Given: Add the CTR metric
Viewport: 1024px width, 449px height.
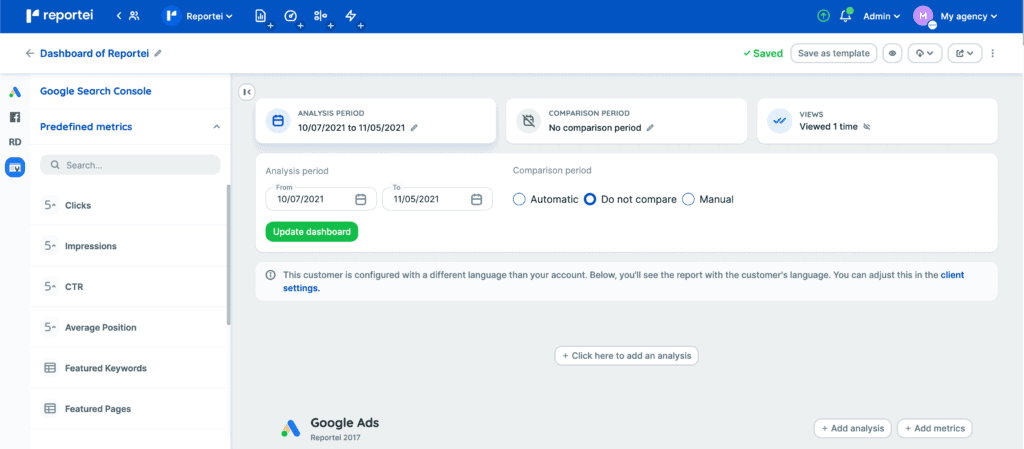Looking at the screenshot, I should [130, 286].
